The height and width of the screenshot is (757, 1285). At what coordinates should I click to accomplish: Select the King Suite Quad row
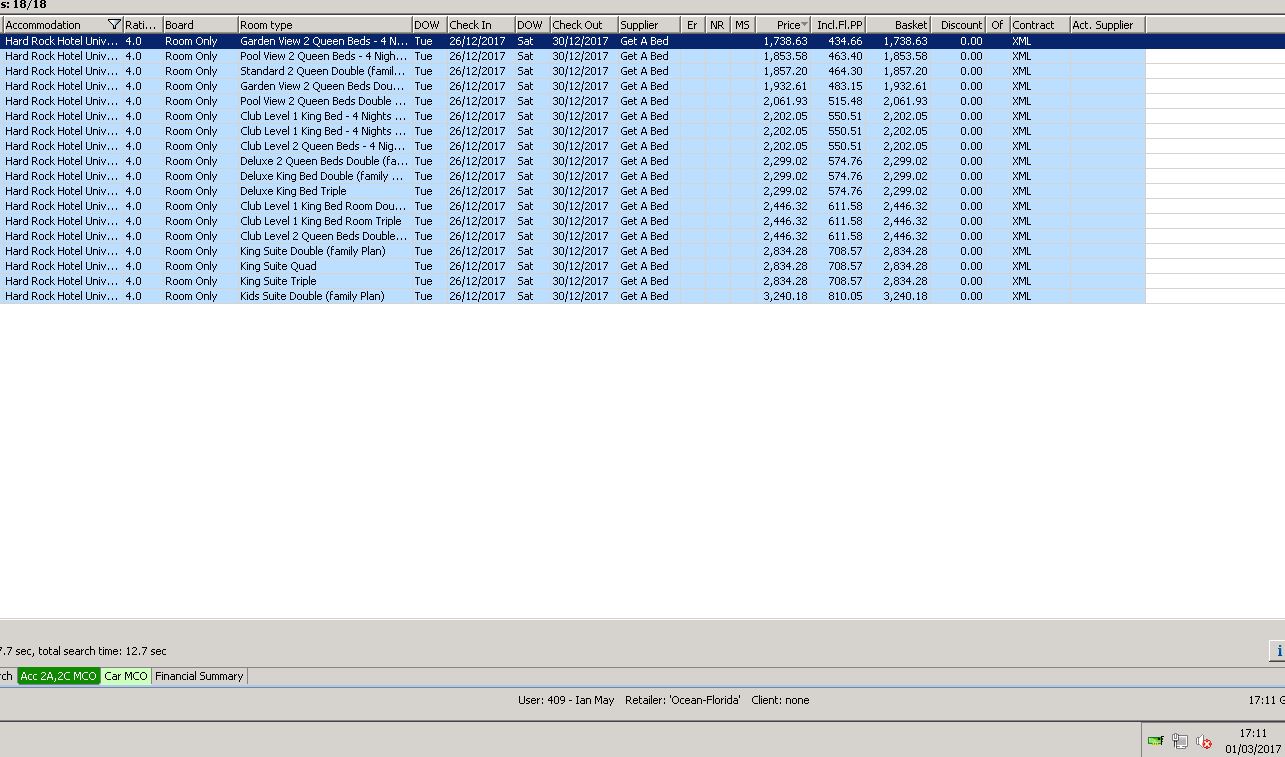tap(572, 266)
